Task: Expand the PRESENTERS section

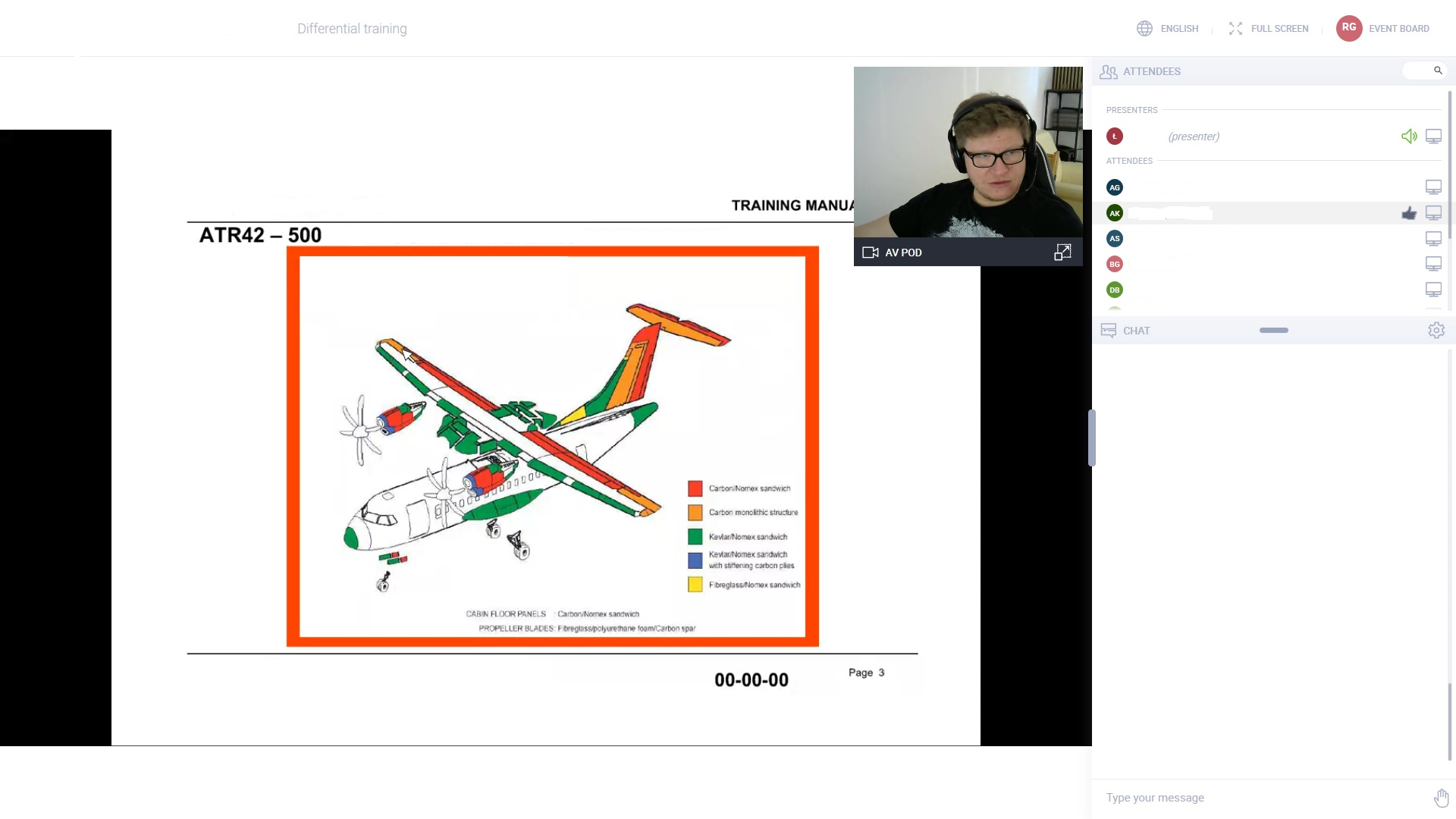Action: click(x=1132, y=109)
